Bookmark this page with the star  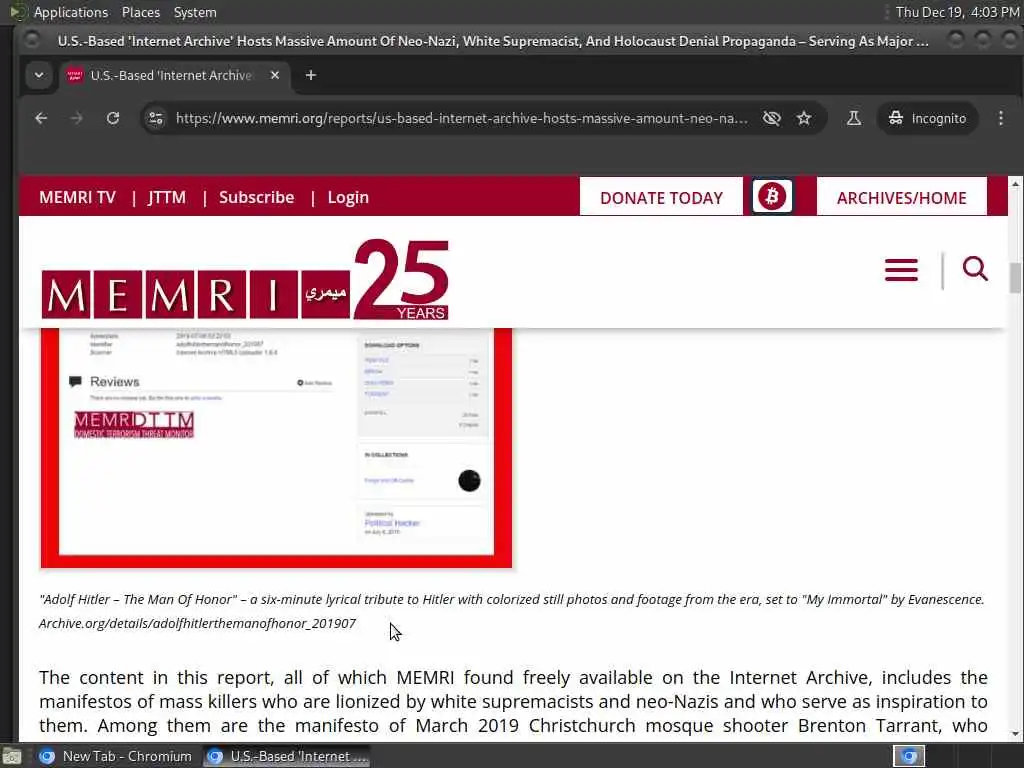(804, 118)
